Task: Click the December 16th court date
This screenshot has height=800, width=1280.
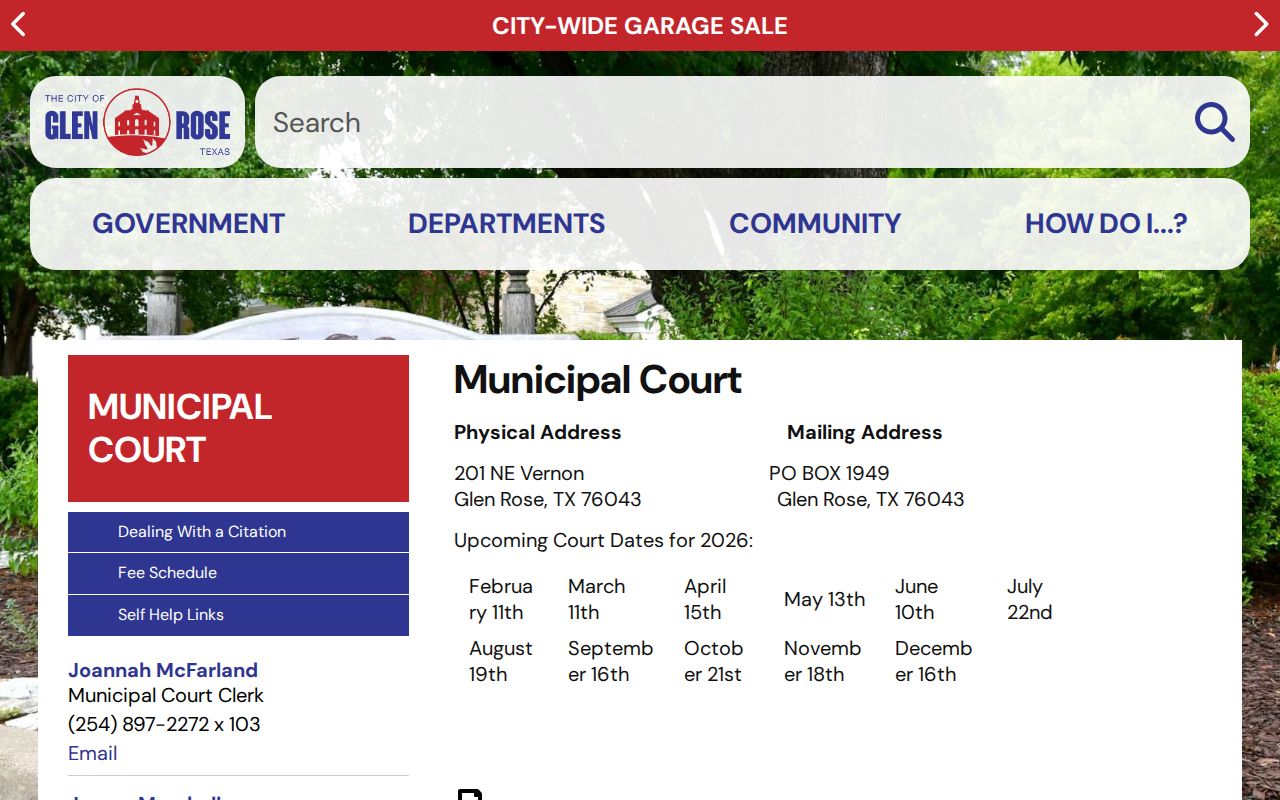Action: (934, 661)
